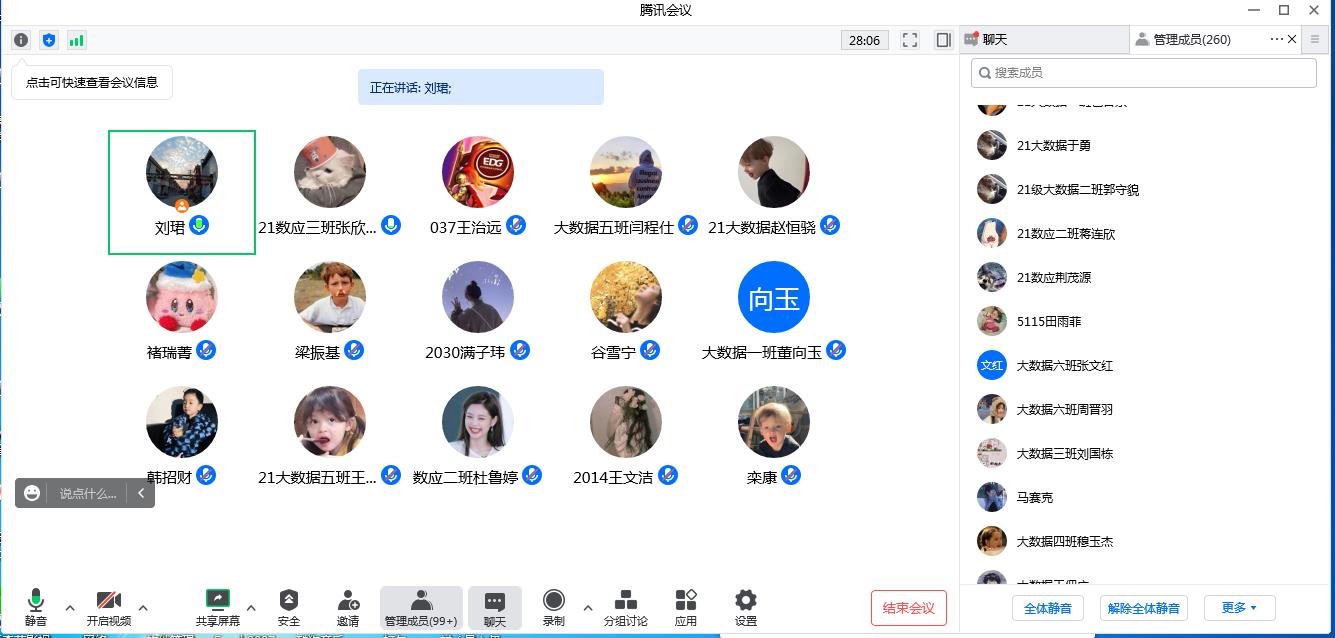Screen dimensions: 1335x638
Task: Open meeting info icon at top left
Action: (21, 40)
